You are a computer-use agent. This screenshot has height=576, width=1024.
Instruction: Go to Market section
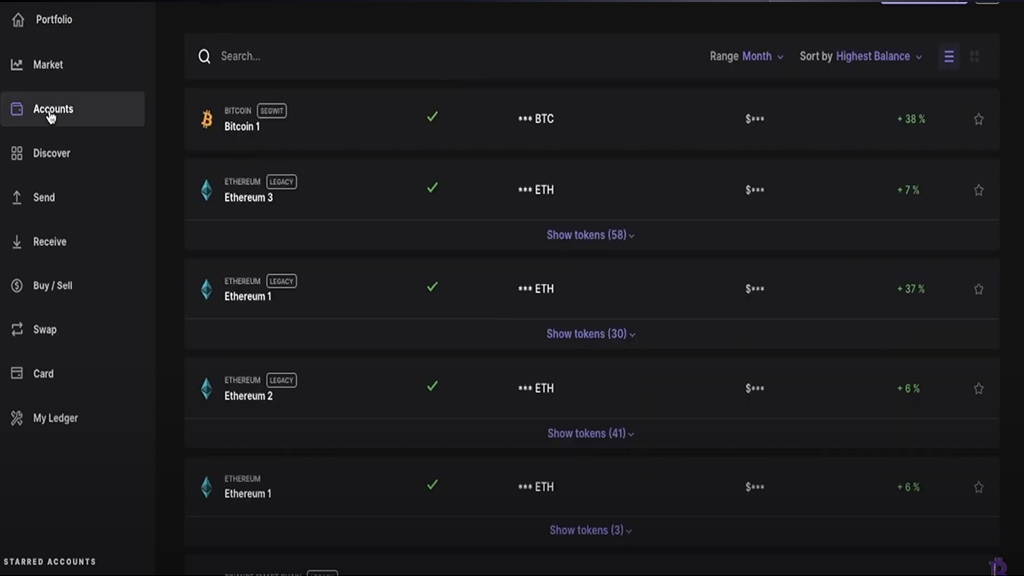point(48,65)
